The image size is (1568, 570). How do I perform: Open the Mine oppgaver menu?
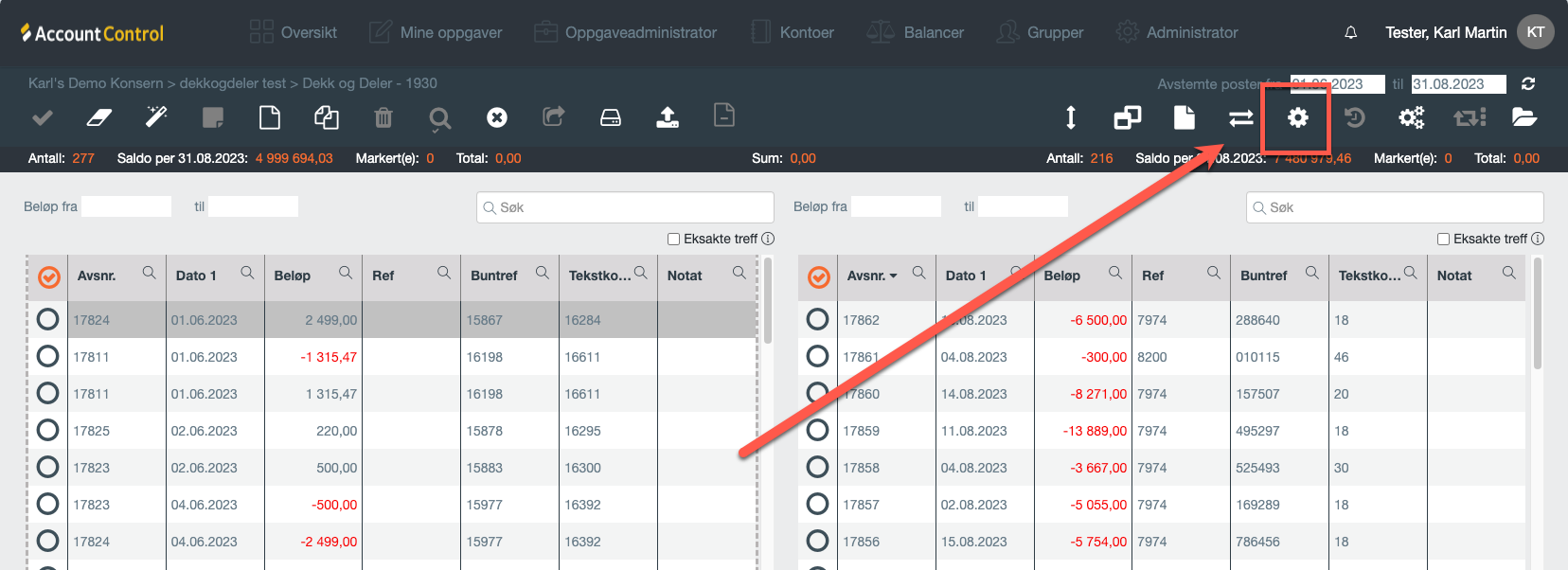coord(436,32)
